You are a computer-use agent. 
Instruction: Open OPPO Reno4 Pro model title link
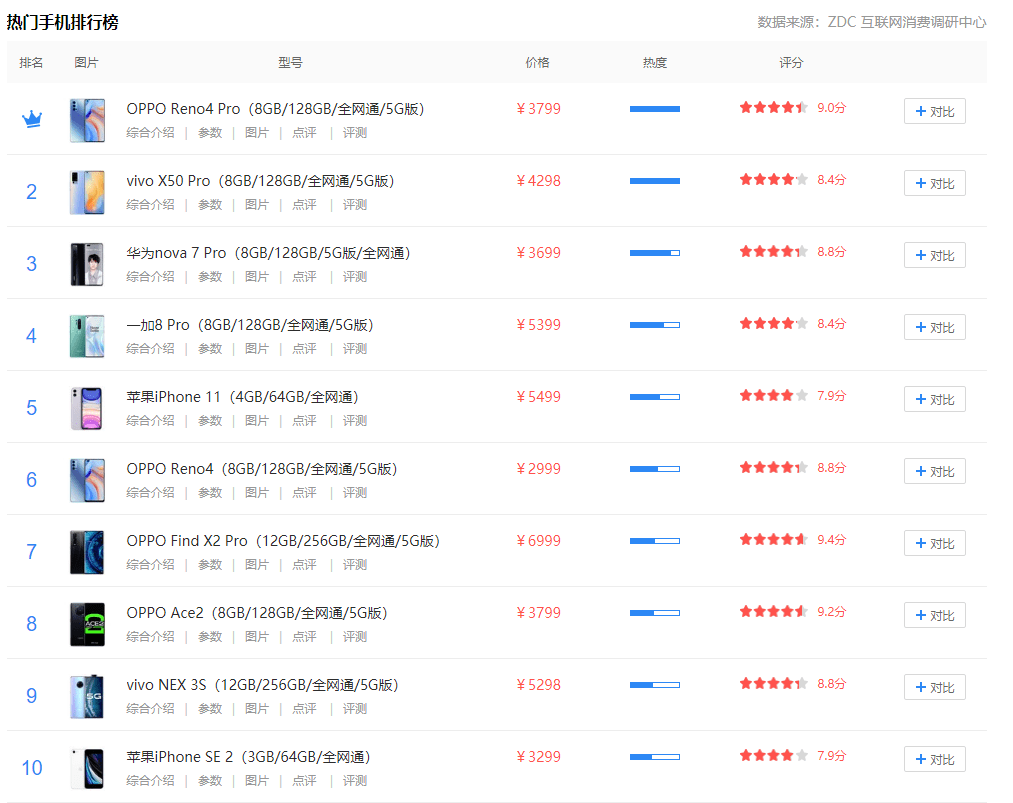[x=275, y=109]
